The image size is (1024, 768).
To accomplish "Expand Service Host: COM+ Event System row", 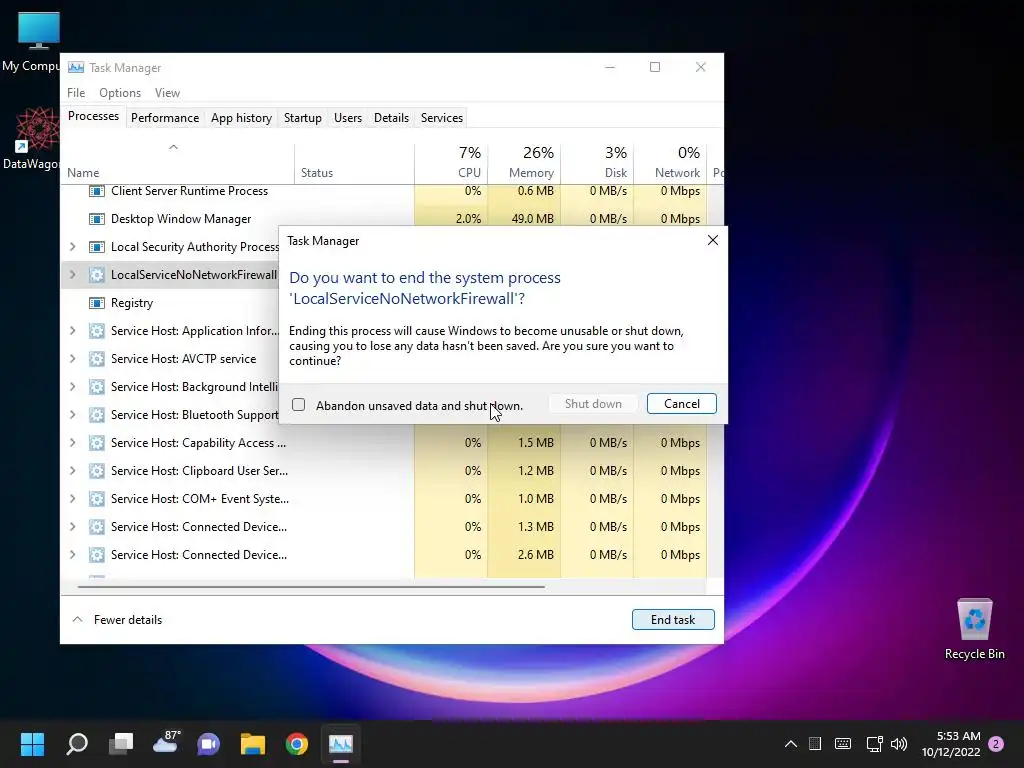I will [x=72, y=499].
